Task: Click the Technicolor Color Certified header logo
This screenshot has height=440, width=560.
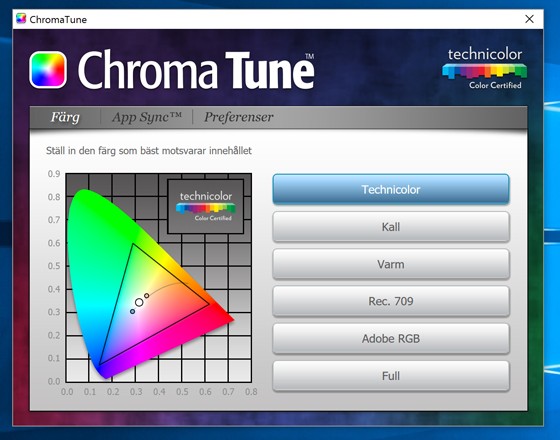Action: (x=484, y=69)
